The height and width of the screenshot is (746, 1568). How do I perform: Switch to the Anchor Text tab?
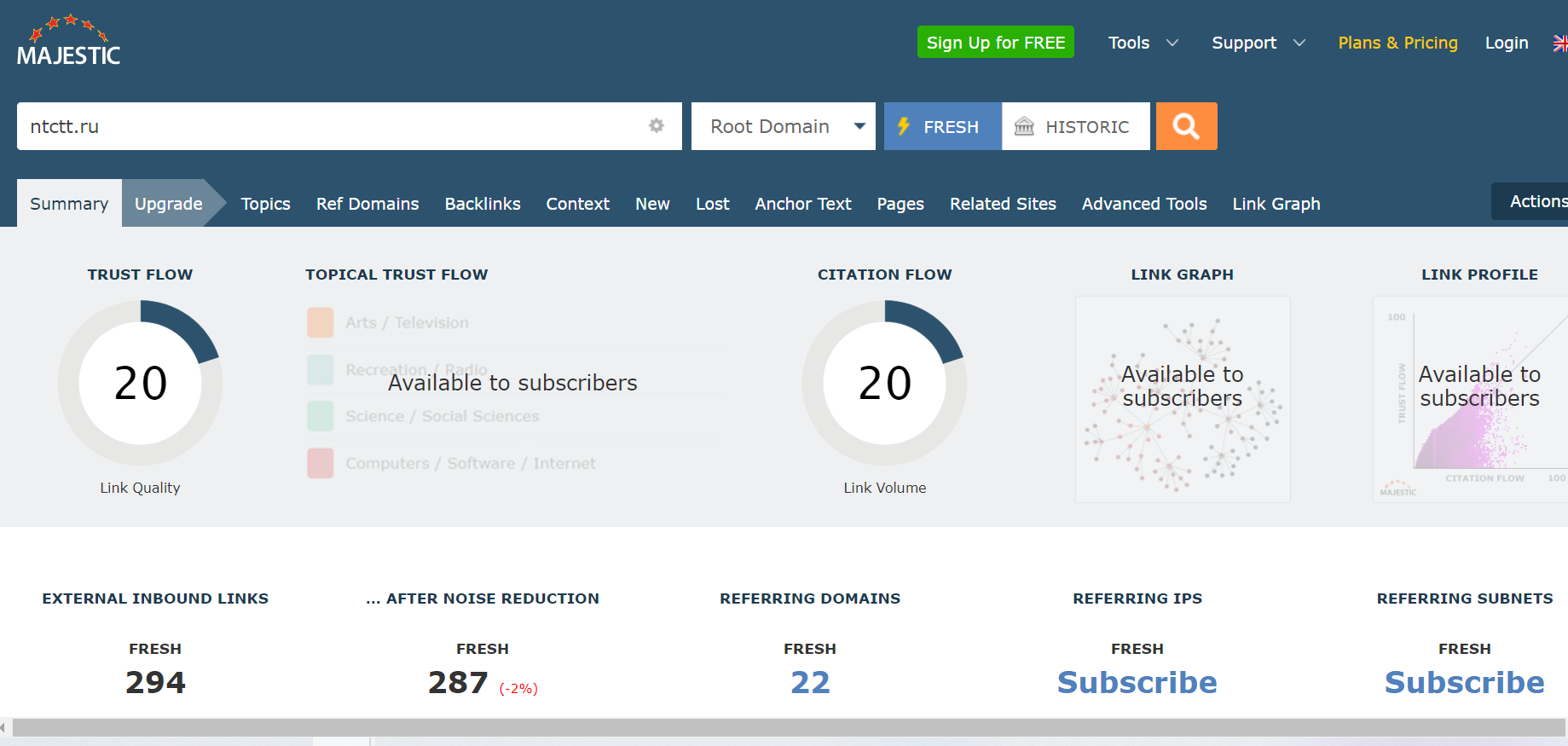(x=802, y=204)
